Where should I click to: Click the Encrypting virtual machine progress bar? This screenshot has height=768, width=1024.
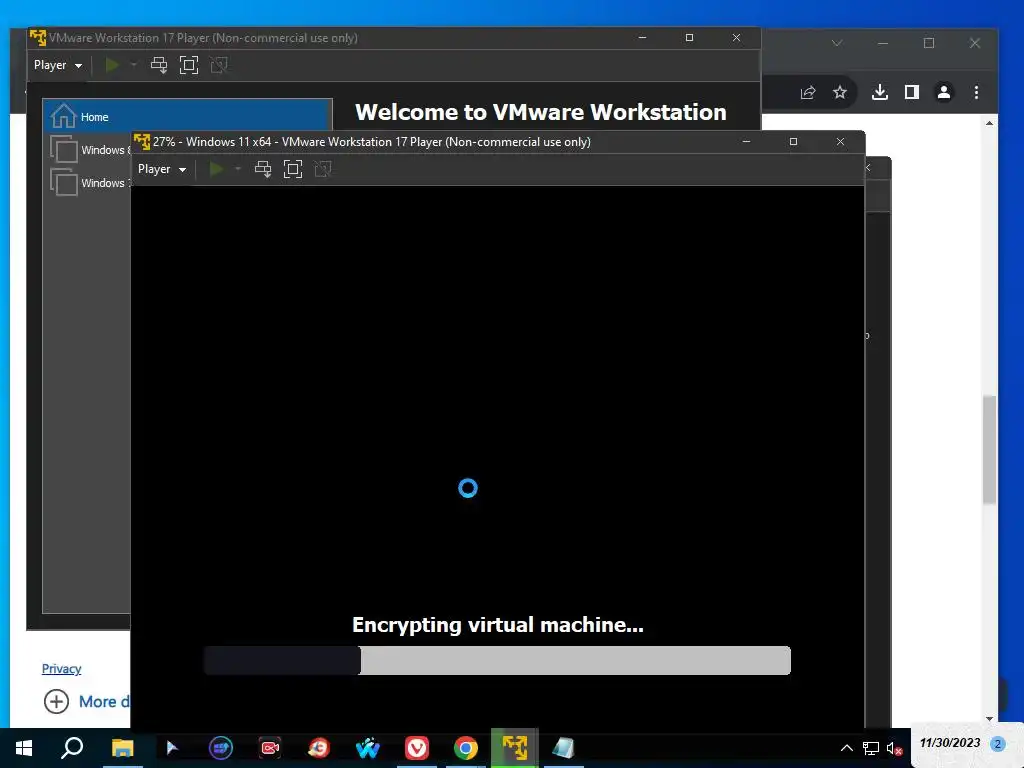coord(497,660)
